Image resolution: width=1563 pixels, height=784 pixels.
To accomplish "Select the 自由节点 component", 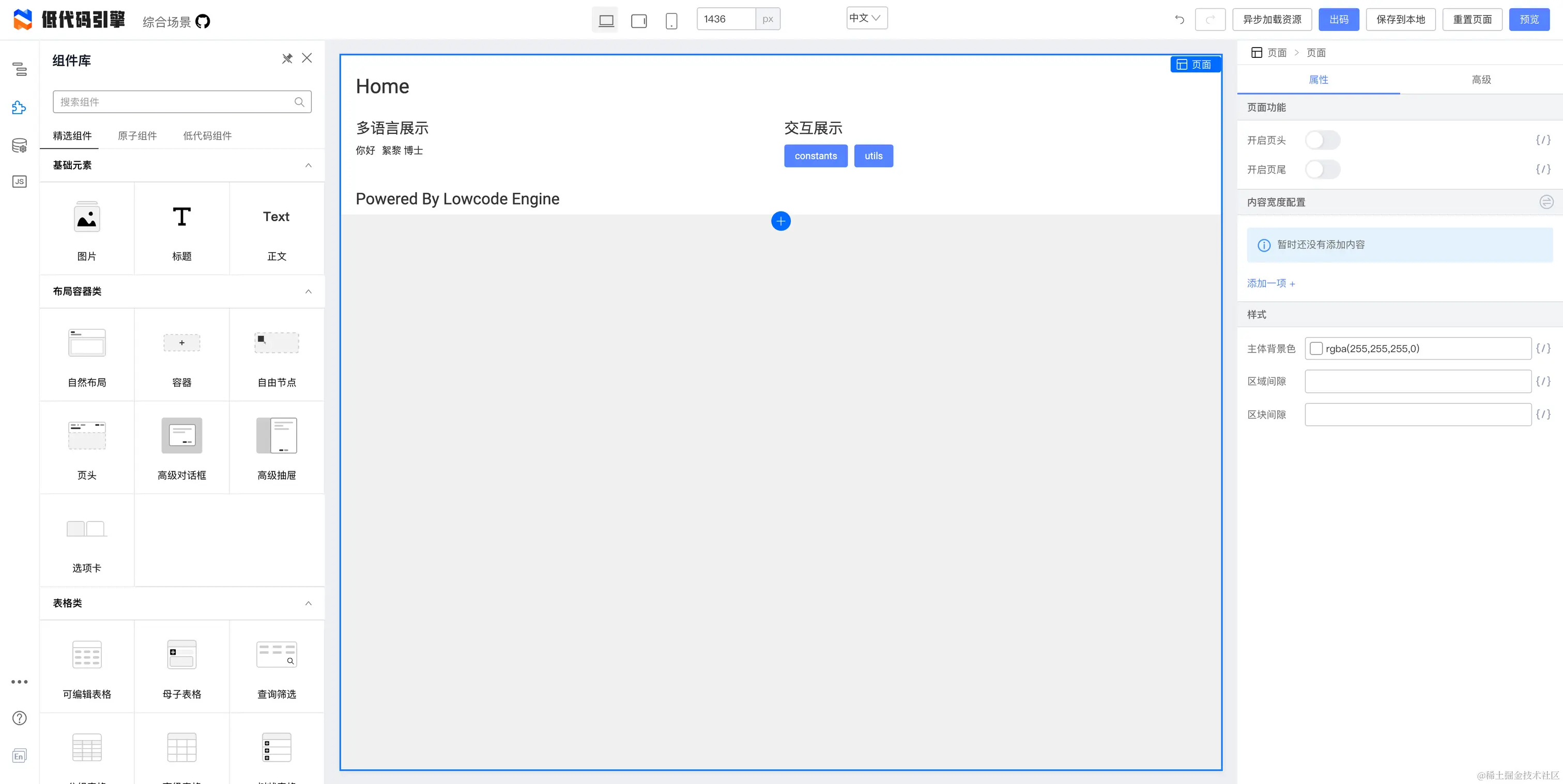I will pos(277,355).
